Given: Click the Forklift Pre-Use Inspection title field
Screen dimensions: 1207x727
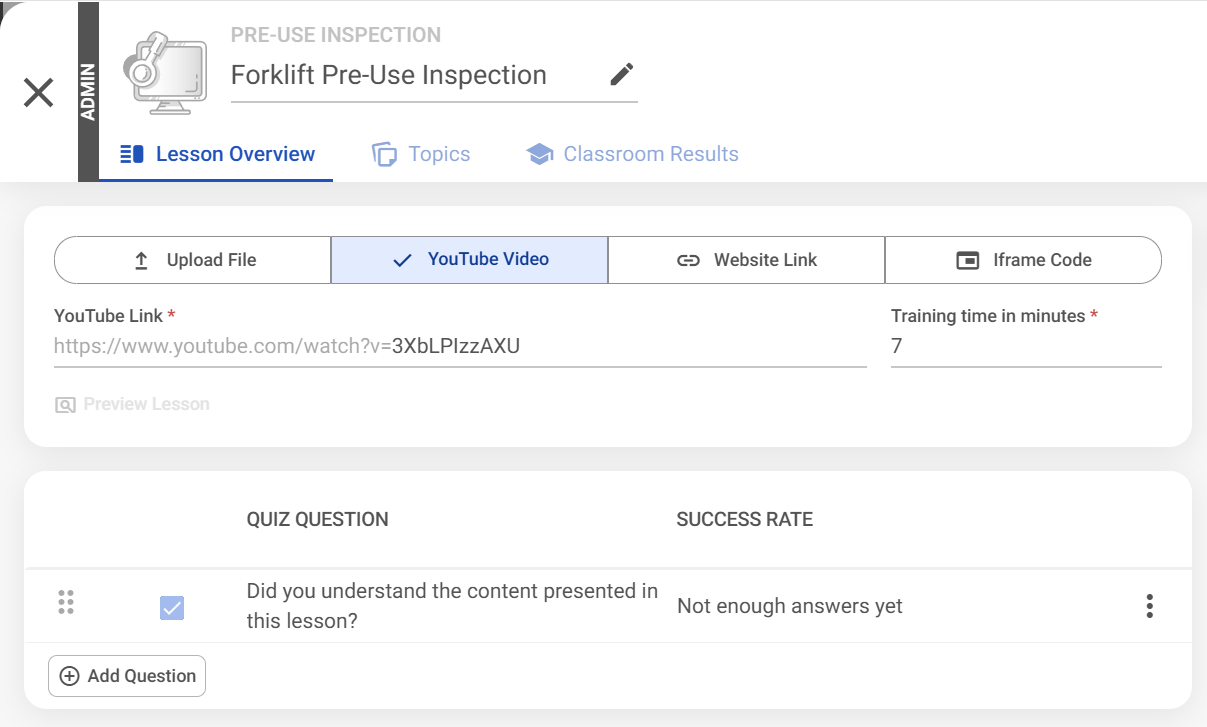Looking at the screenshot, I should [410, 76].
